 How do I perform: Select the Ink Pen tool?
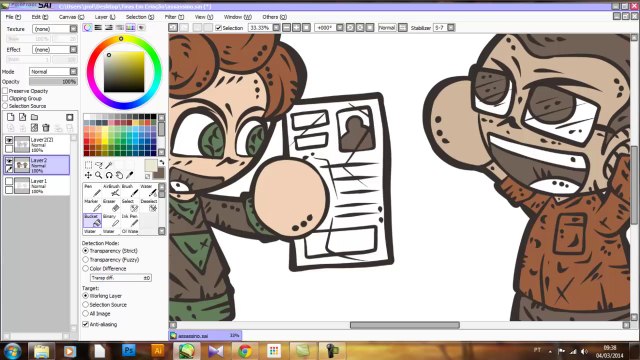(x=130, y=220)
